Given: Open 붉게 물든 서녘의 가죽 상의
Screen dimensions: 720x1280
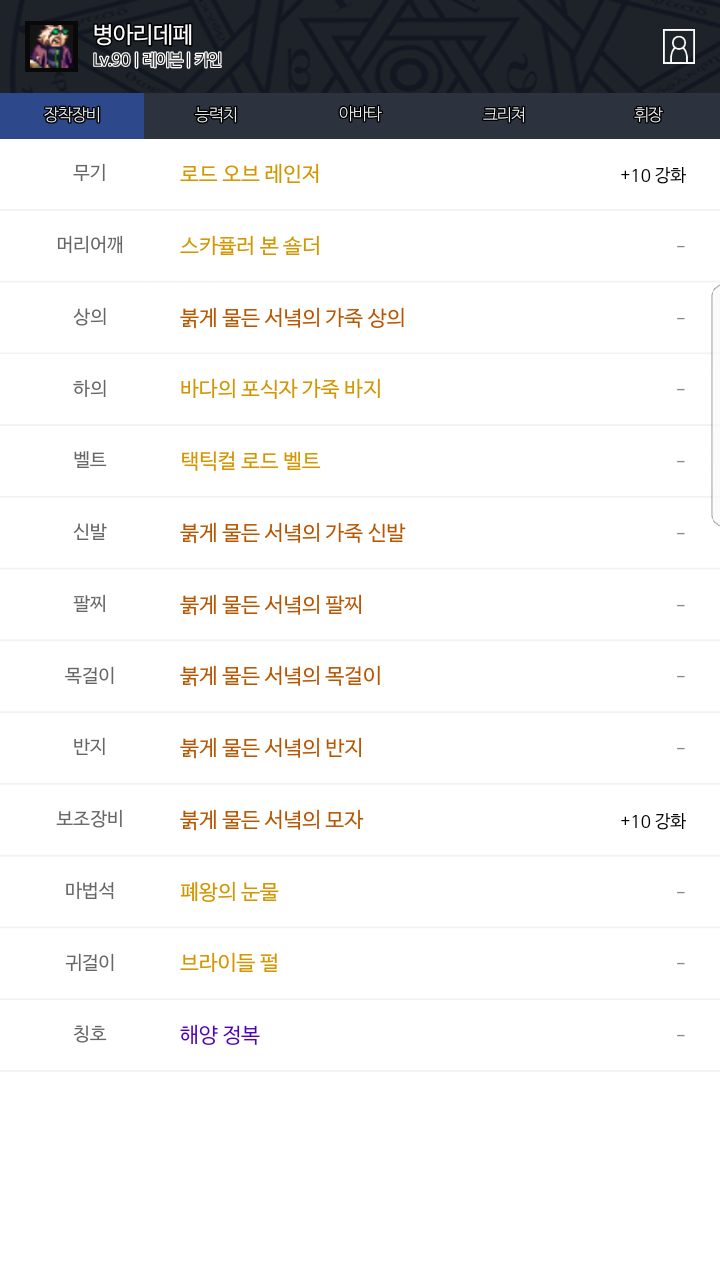Looking at the screenshot, I should click(x=292, y=318).
